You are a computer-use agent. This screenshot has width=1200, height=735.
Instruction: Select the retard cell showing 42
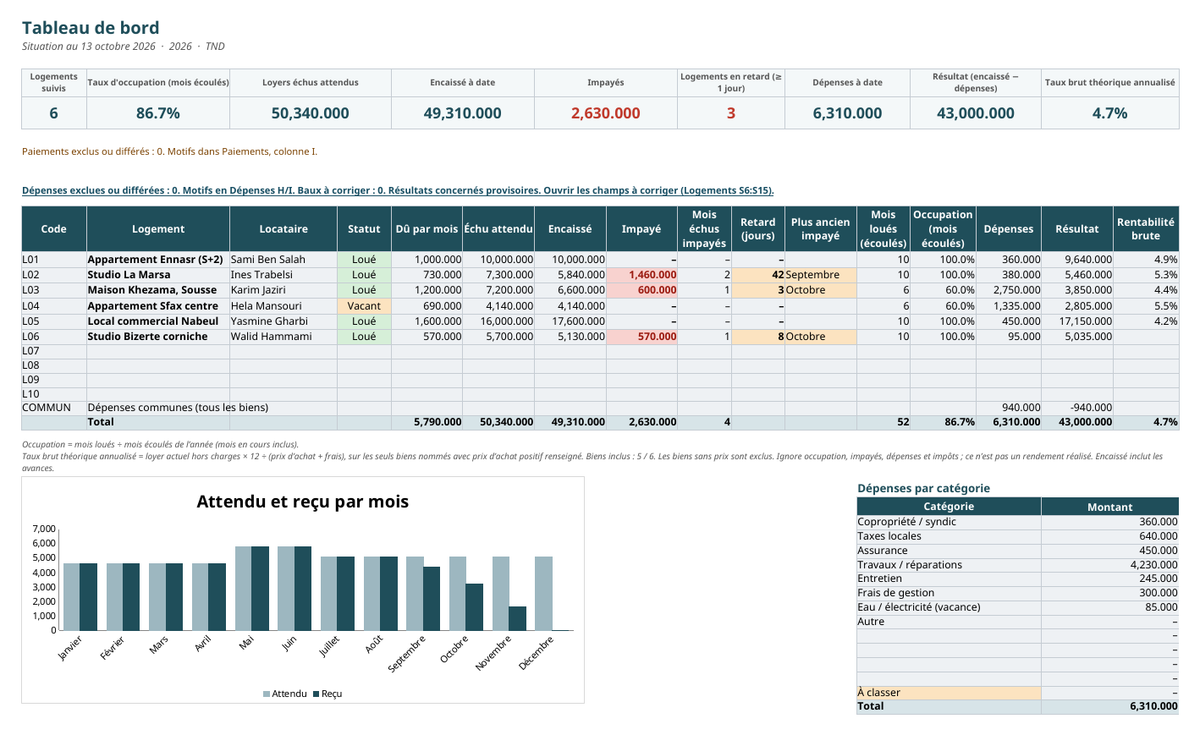pos(759,274)
